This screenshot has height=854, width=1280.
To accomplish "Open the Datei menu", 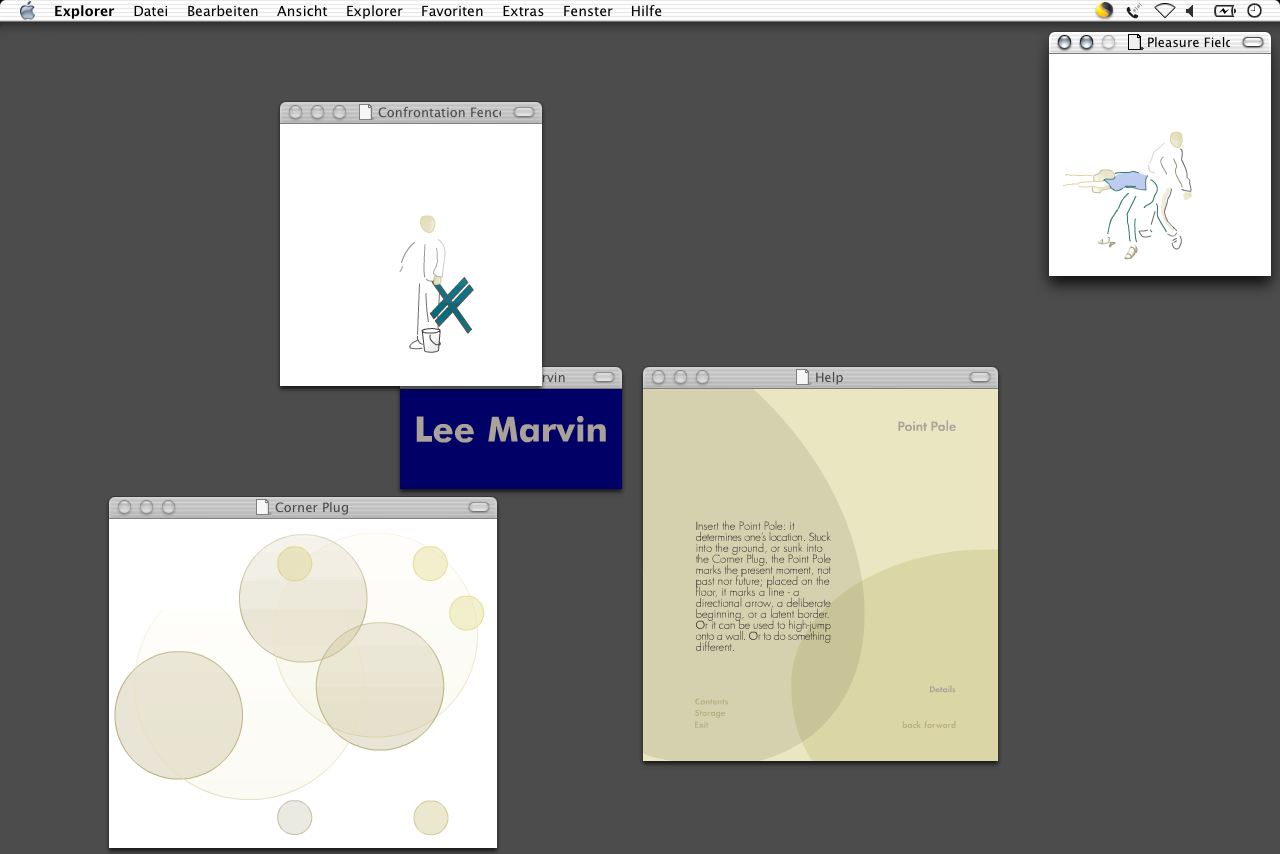I will [x=151, y=11].
